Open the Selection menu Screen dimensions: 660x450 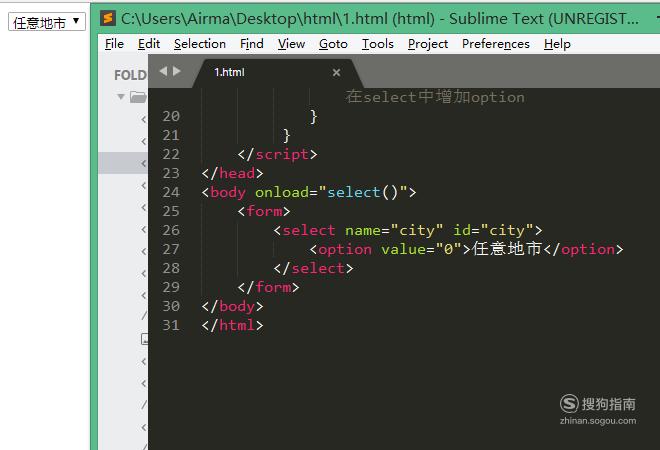coord(200,44)
